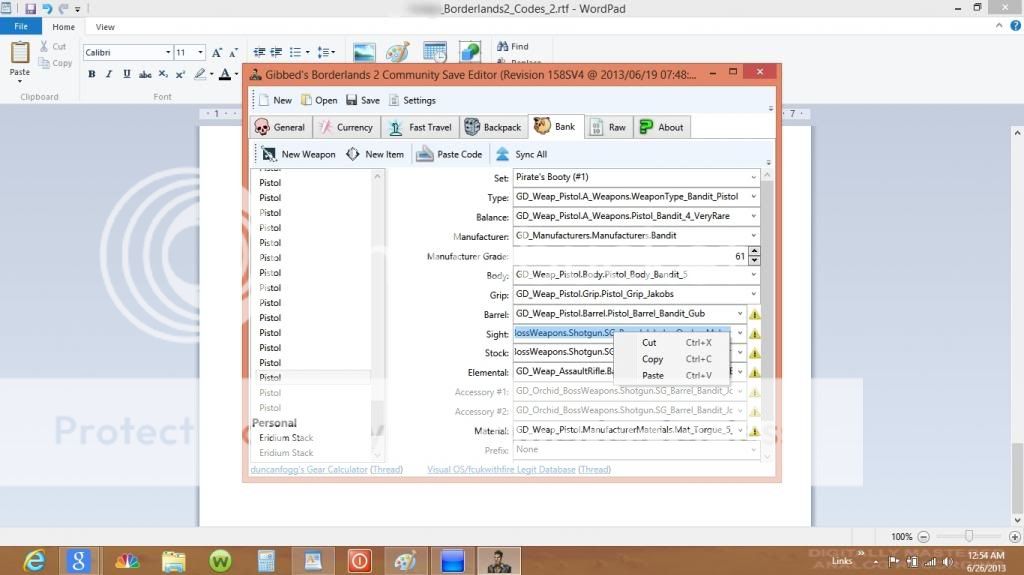Expand the Grip dropdown with Pistol_Grip_Jakobs
The width and height of the screenshot is (1024, 575).
752,295
